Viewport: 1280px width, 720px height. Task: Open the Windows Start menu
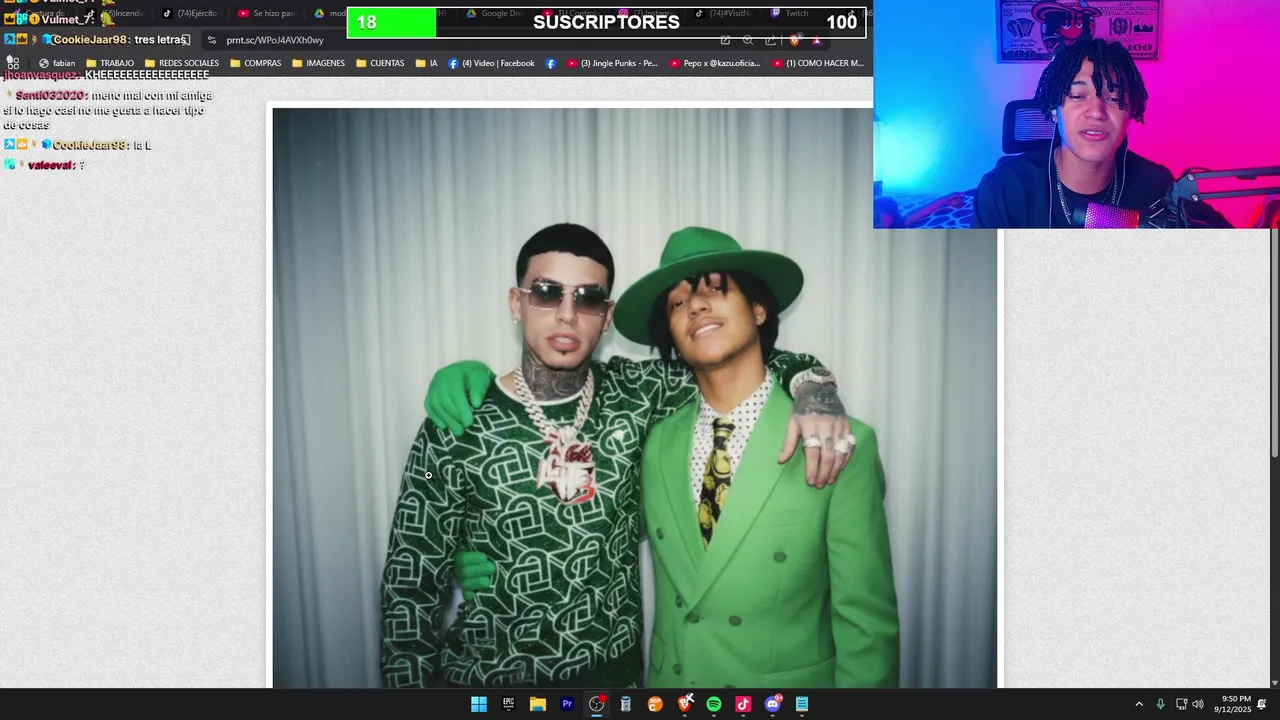tap(479, 704)
